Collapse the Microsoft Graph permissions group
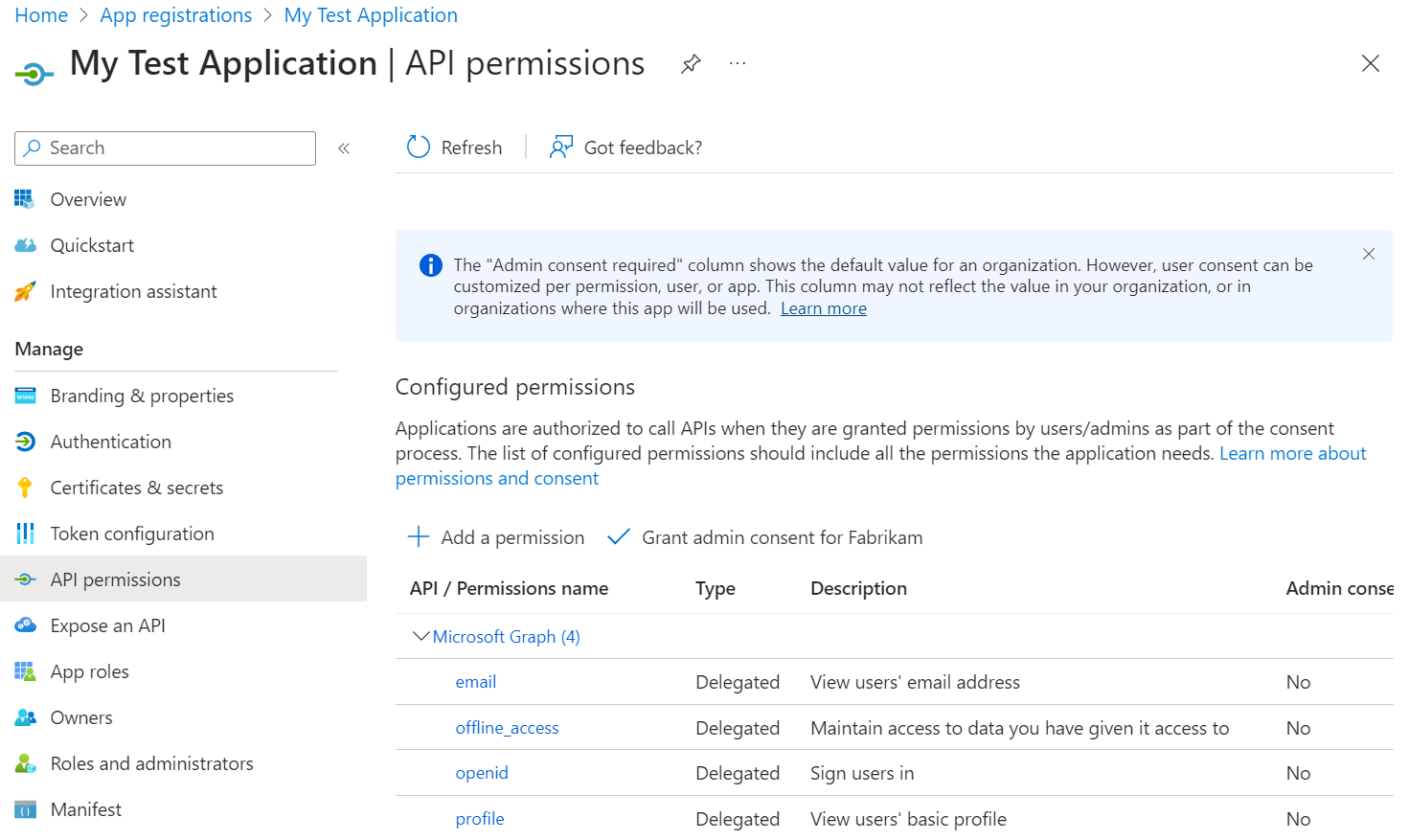Image resolution: width=1409 pixels, height=840 pixels. pyautogui.click(x=420, y=636)
